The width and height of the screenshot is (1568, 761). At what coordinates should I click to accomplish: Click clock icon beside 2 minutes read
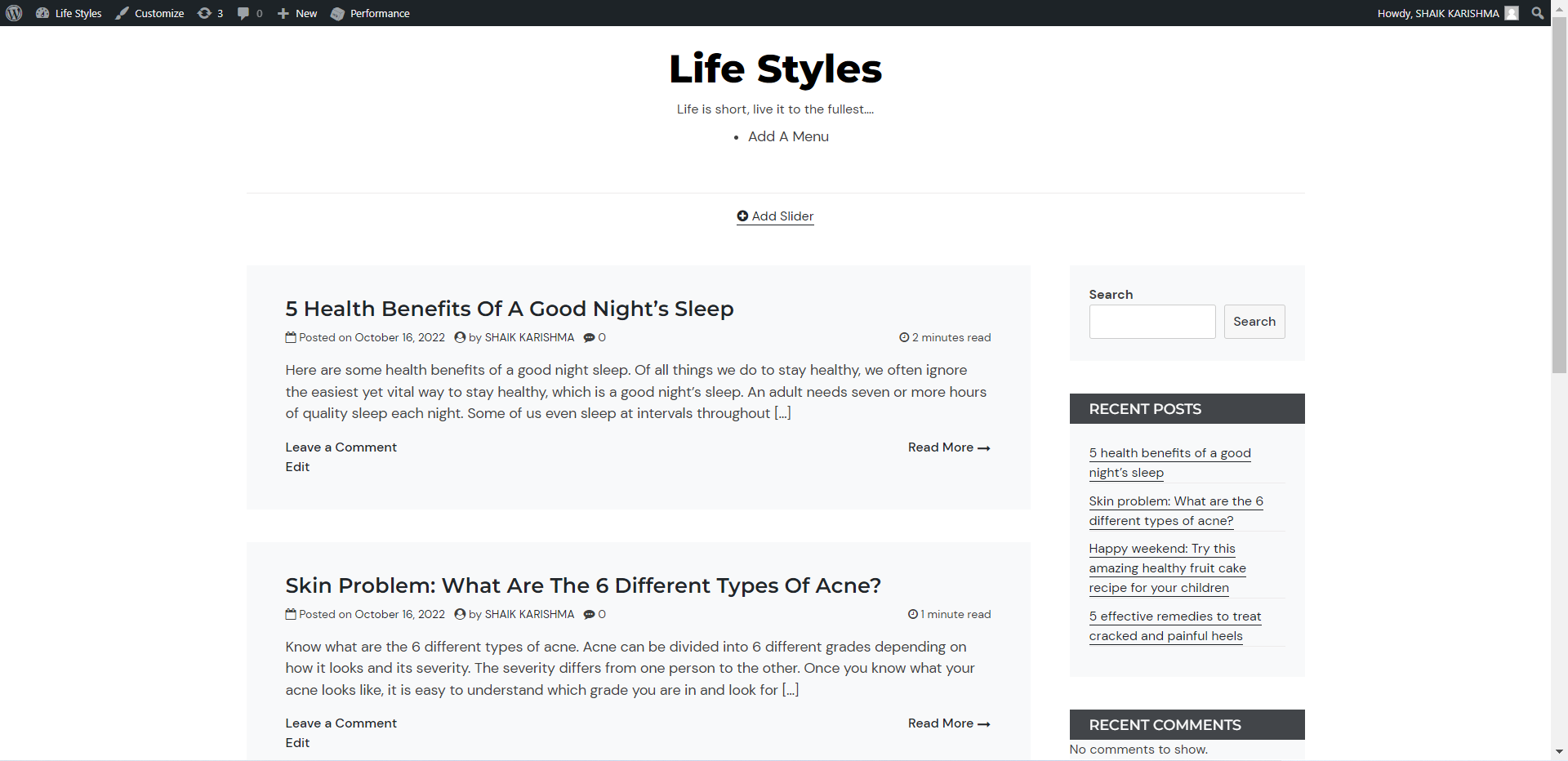click(904, 337)
